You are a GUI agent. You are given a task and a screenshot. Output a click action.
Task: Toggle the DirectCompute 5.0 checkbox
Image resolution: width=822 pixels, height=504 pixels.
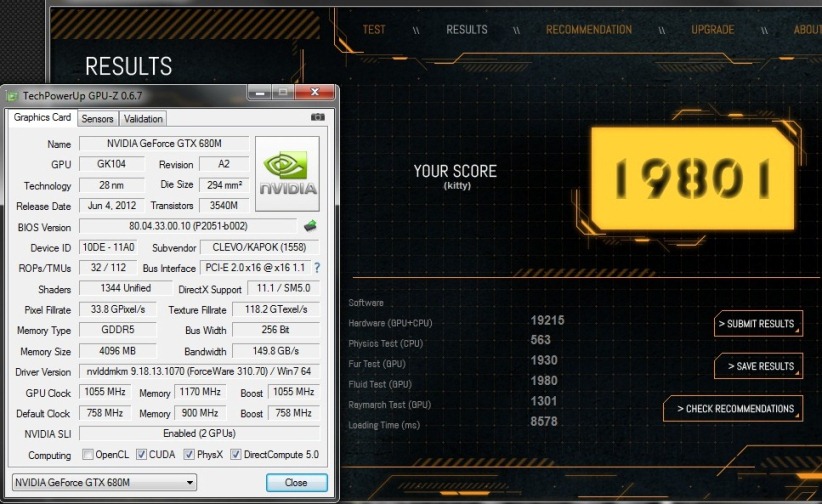(x=236, y=454)
